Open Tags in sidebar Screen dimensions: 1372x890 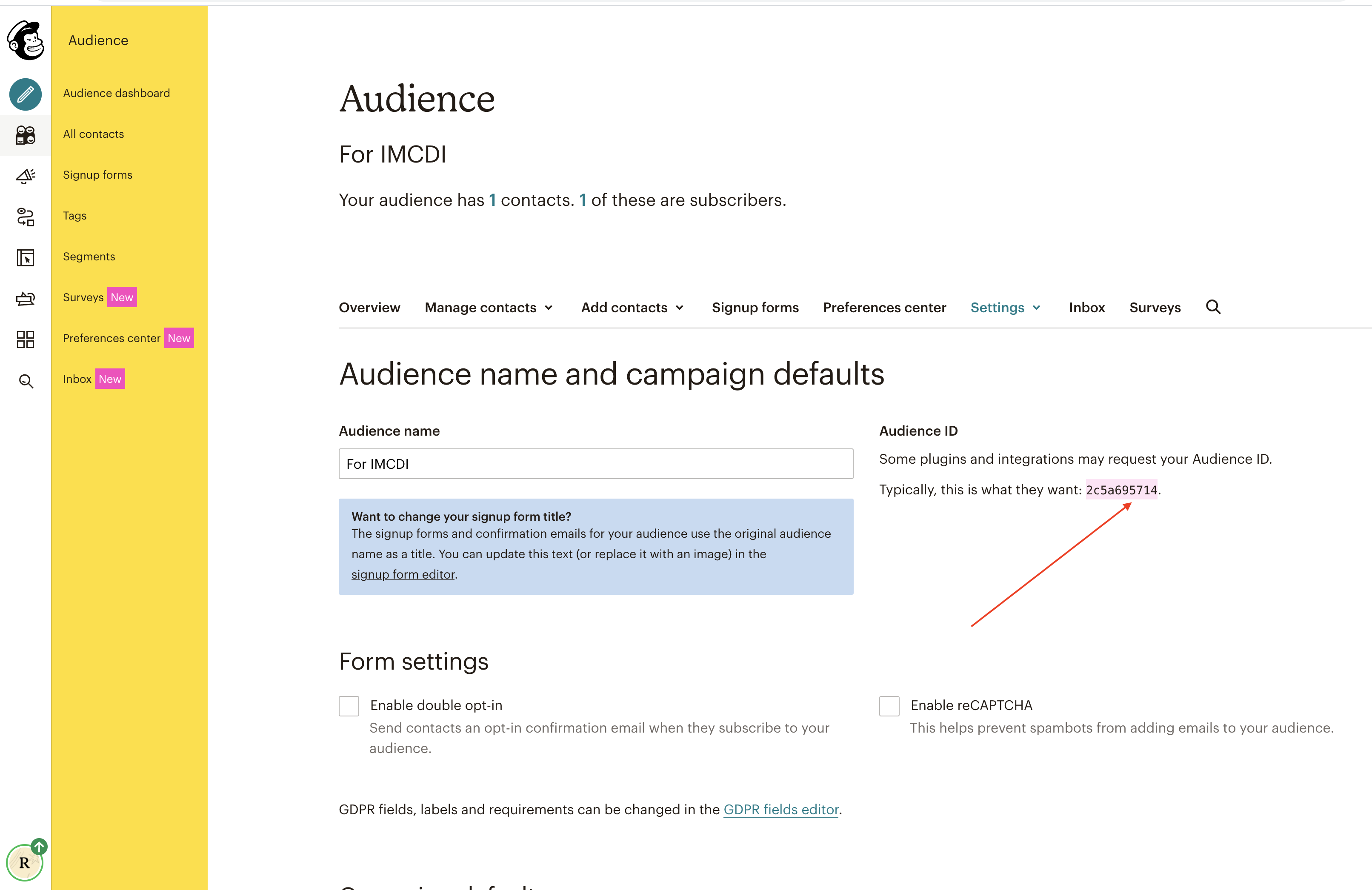pos(74,216)
